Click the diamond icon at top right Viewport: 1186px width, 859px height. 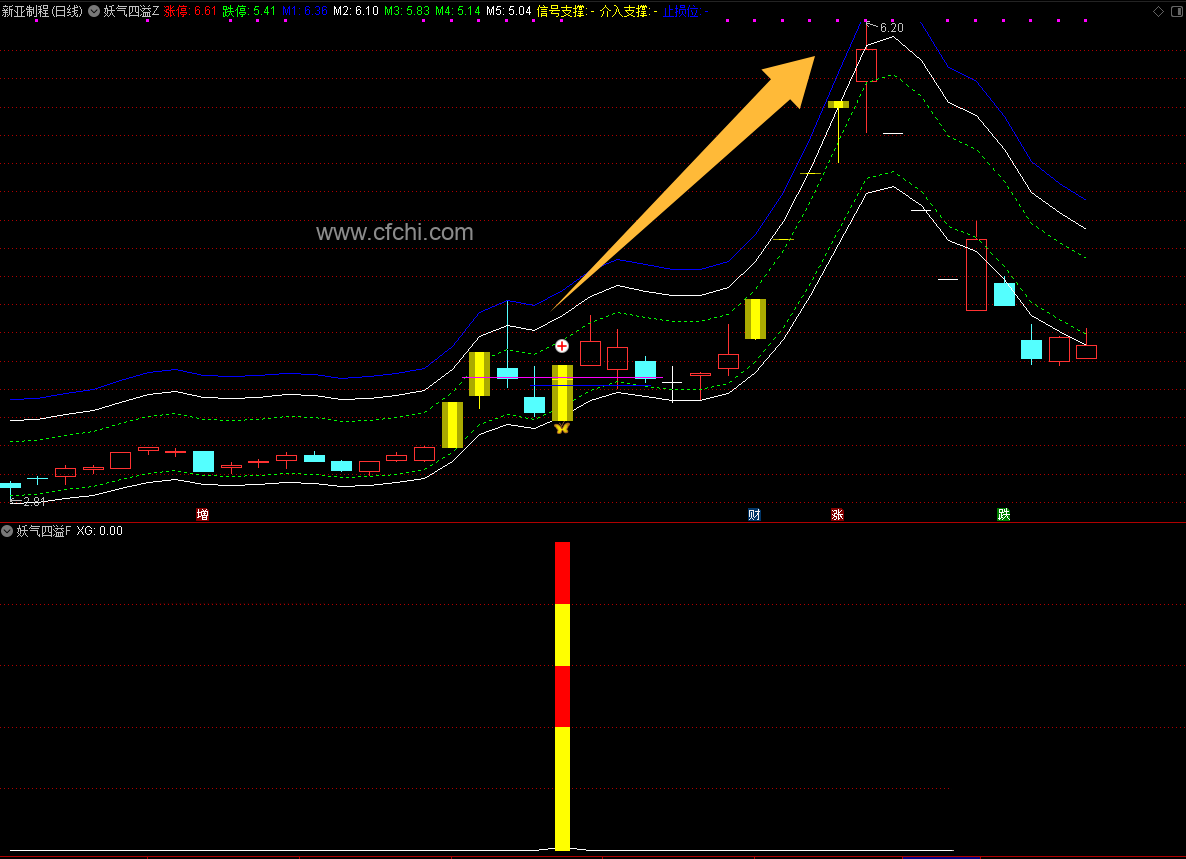(x=1158, y=11)
